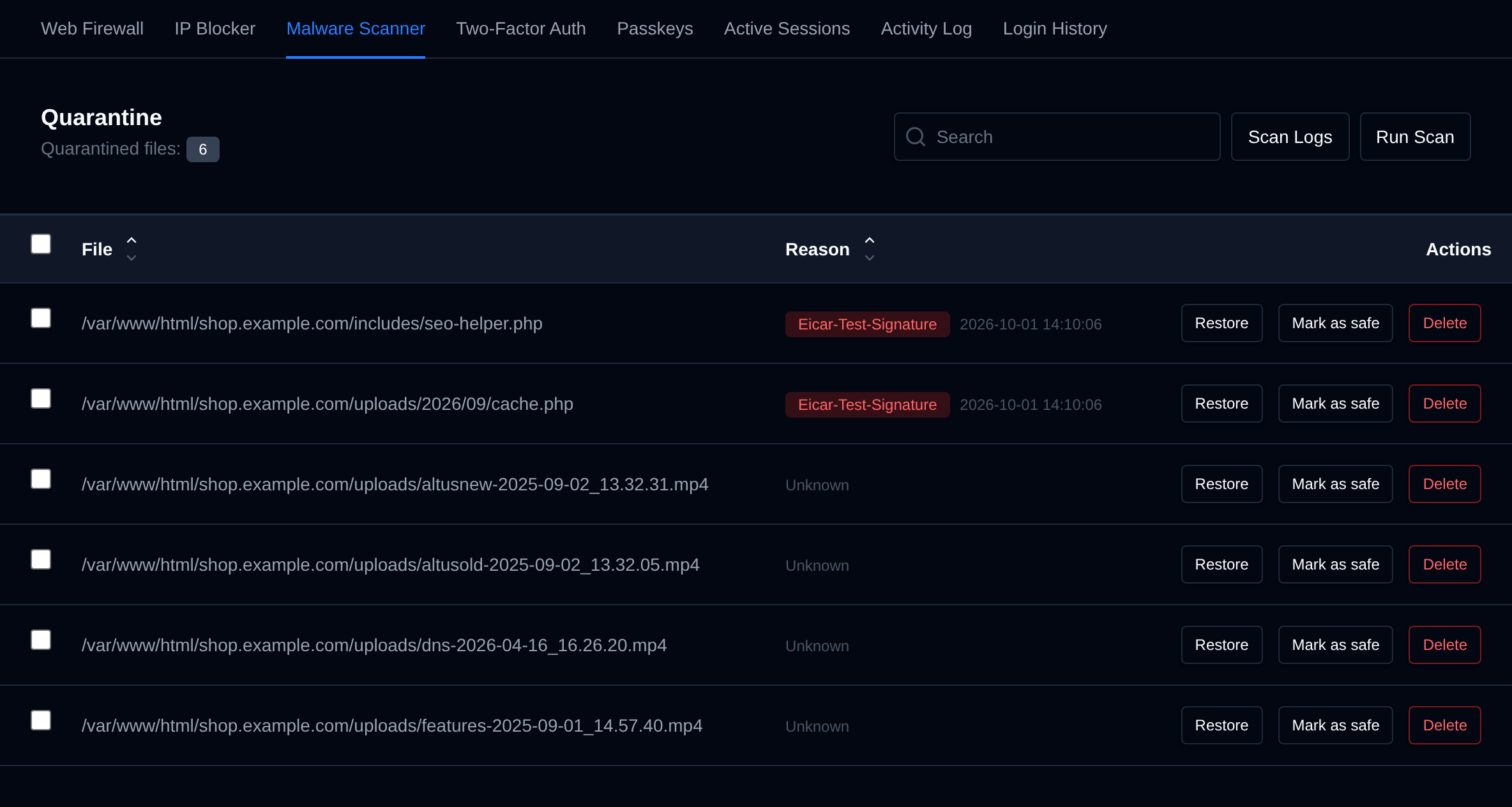Open Scan Logs

(x=1290, y=137)
